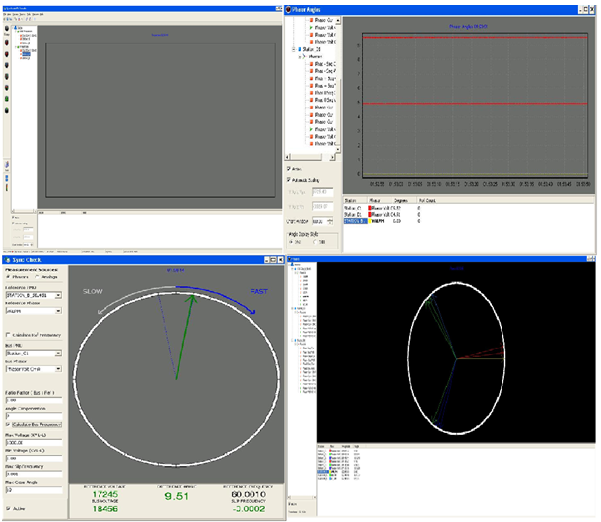
Task: Select the Analogs measurement source option
Action: coord(37,277)
